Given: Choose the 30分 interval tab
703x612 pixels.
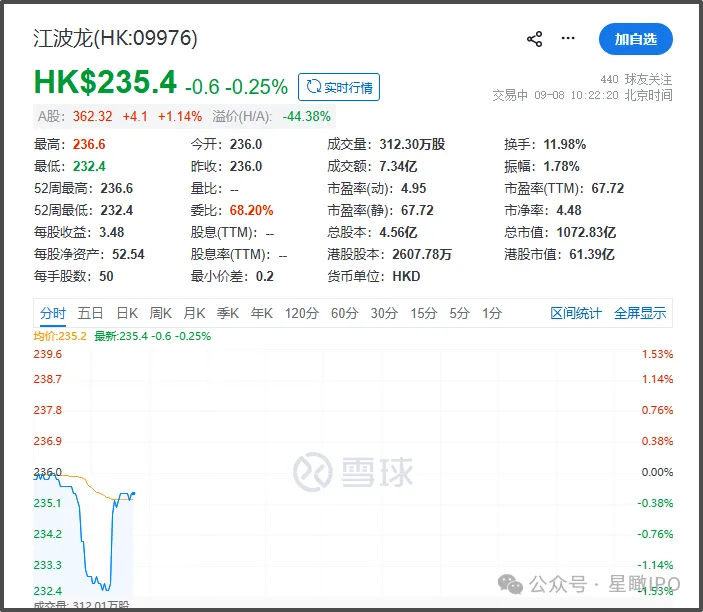Looking at the screenshot, I should pyautogui.click(x=384, y=313).
